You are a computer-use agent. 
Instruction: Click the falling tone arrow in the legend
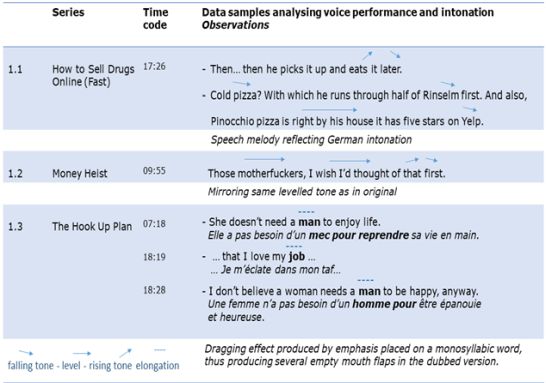pos(26,353)
